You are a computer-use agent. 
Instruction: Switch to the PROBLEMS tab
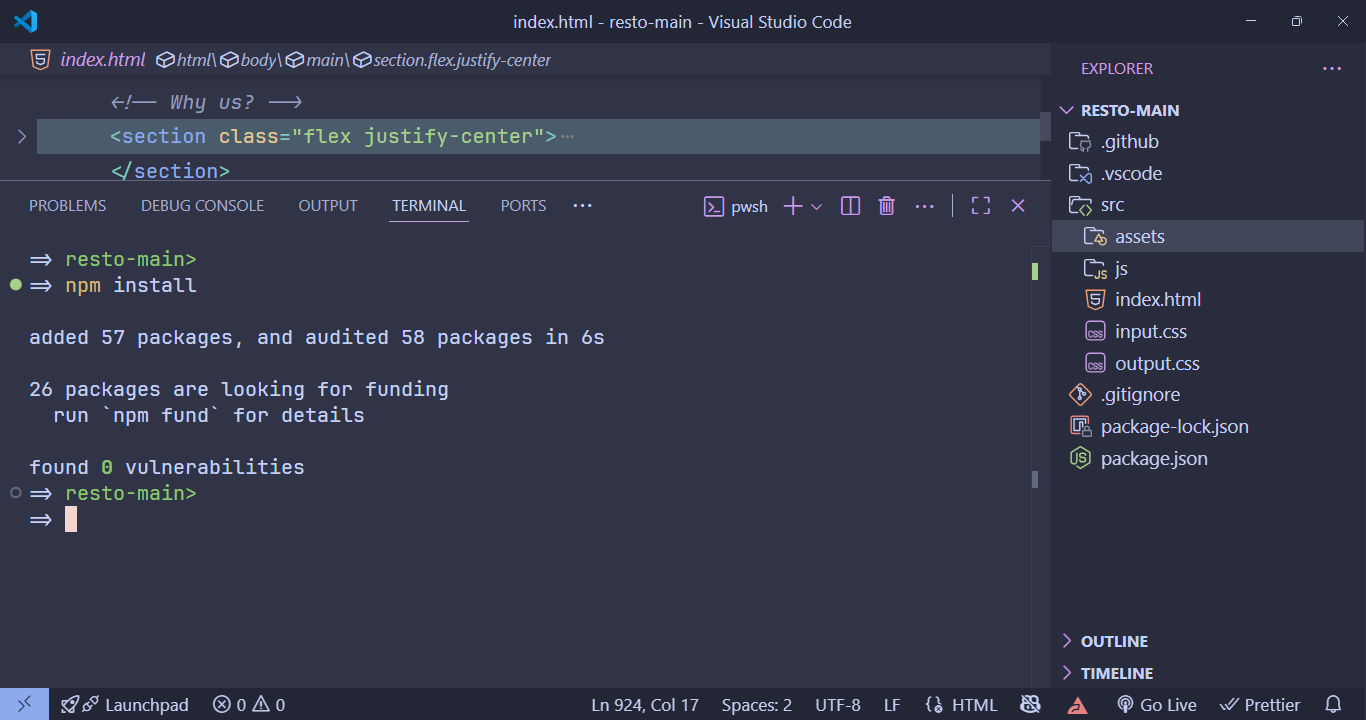(x=67, y=205)
